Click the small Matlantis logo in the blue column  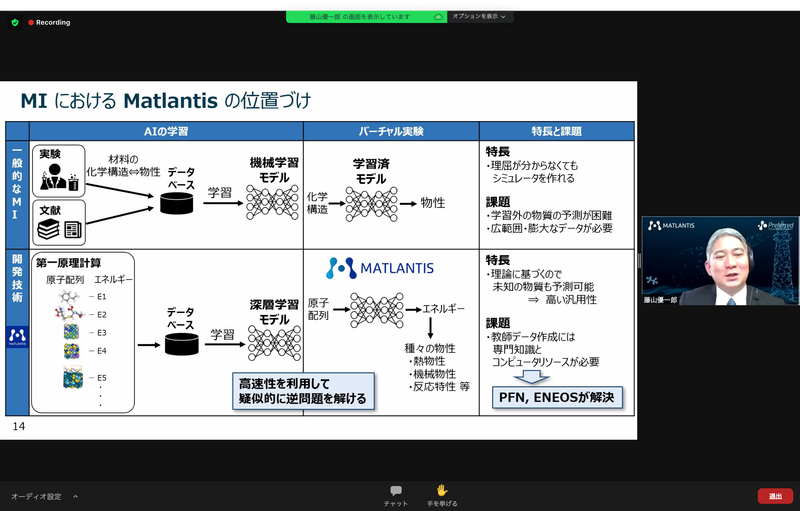click(x=17, y=337)
